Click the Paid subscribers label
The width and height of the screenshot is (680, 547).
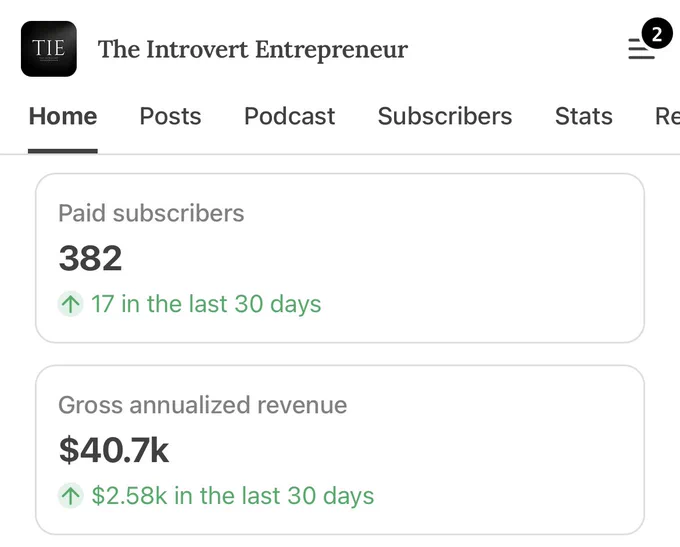[151, 213]
